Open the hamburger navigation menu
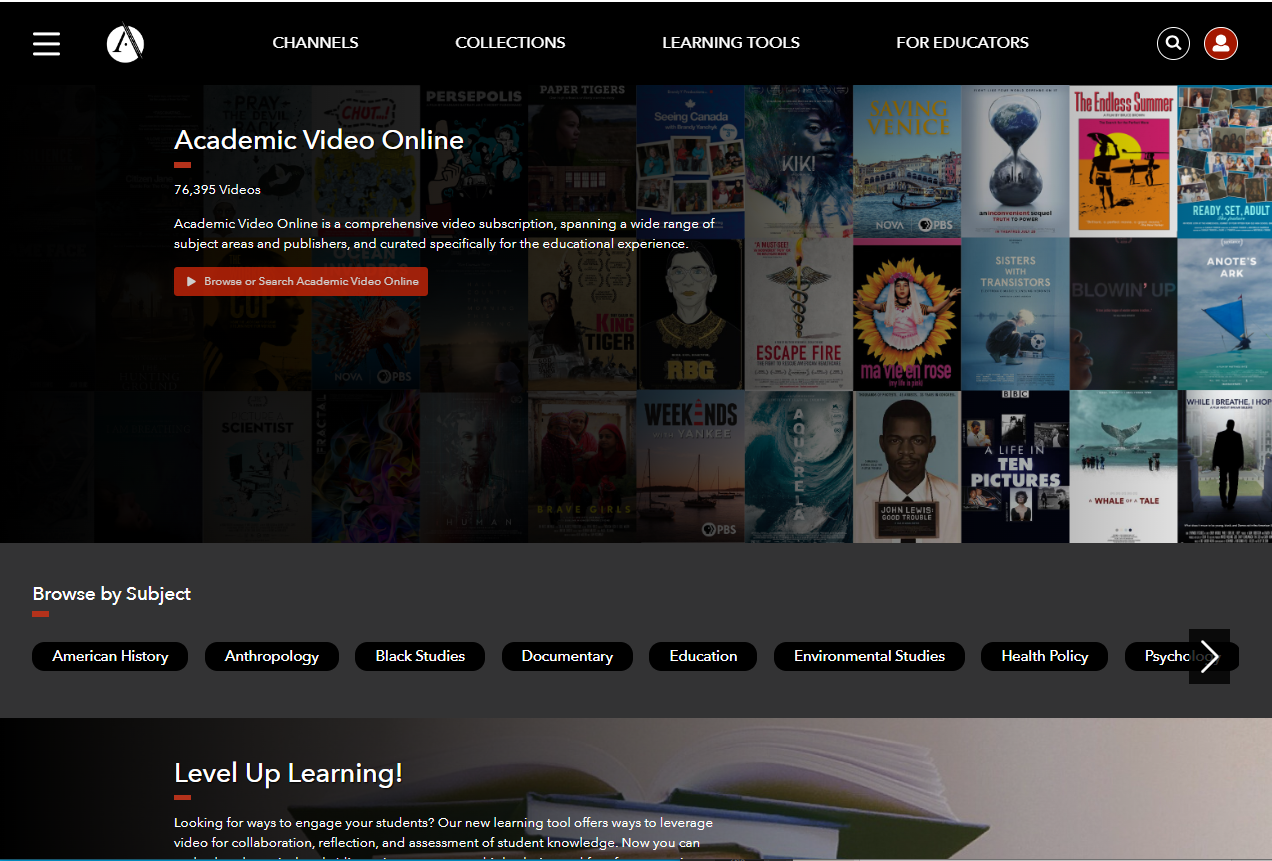 pos(46,43)
